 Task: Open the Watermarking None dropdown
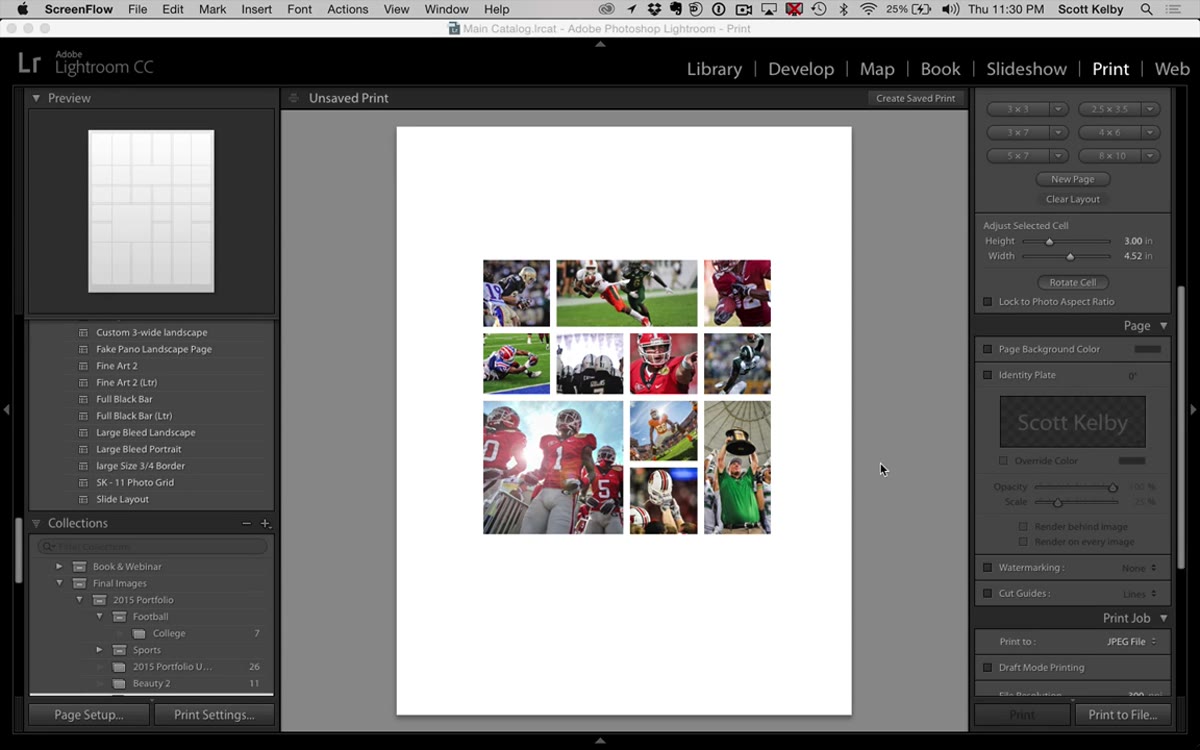tap(1139, 568)
